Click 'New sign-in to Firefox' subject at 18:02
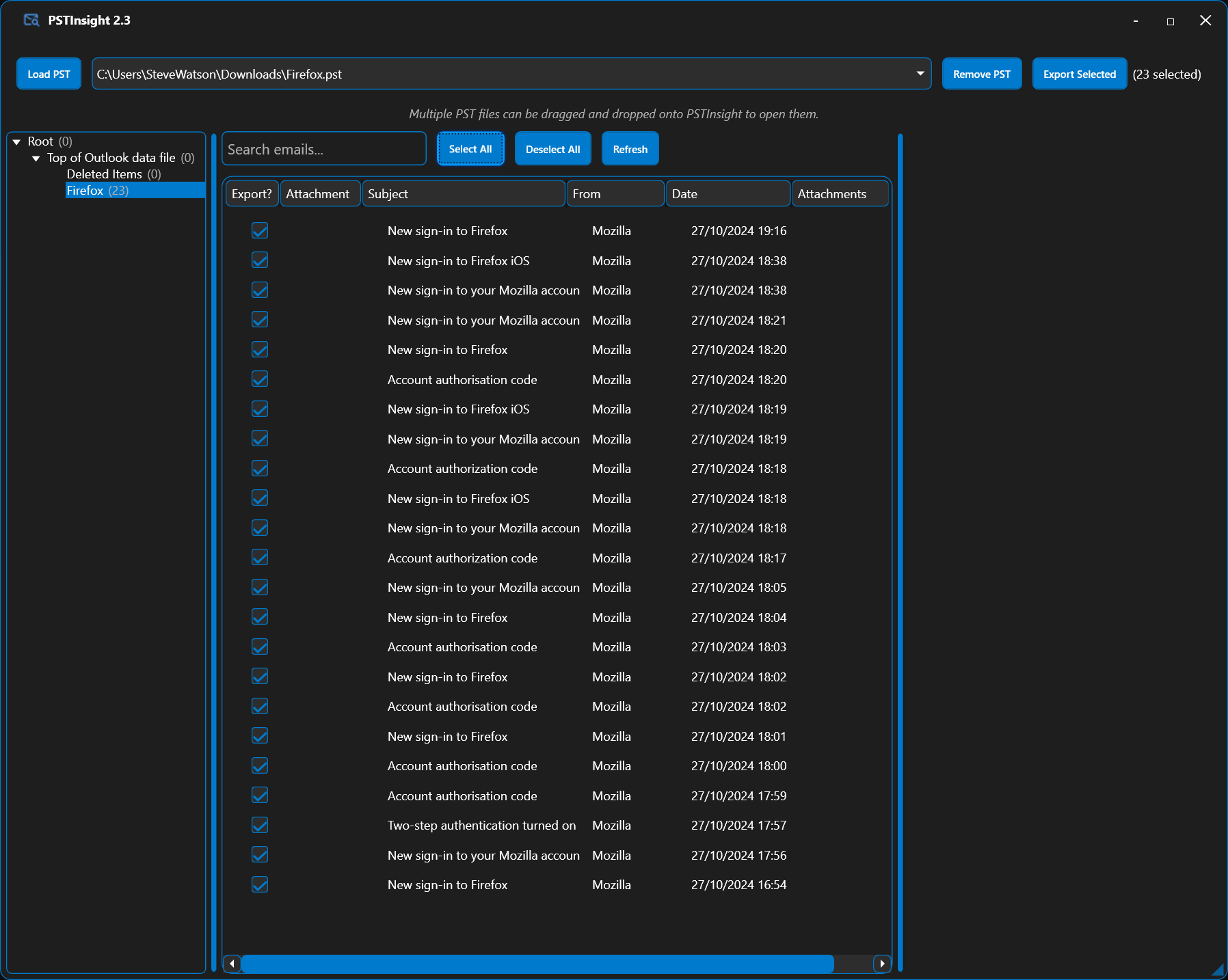 pos(447,677)
